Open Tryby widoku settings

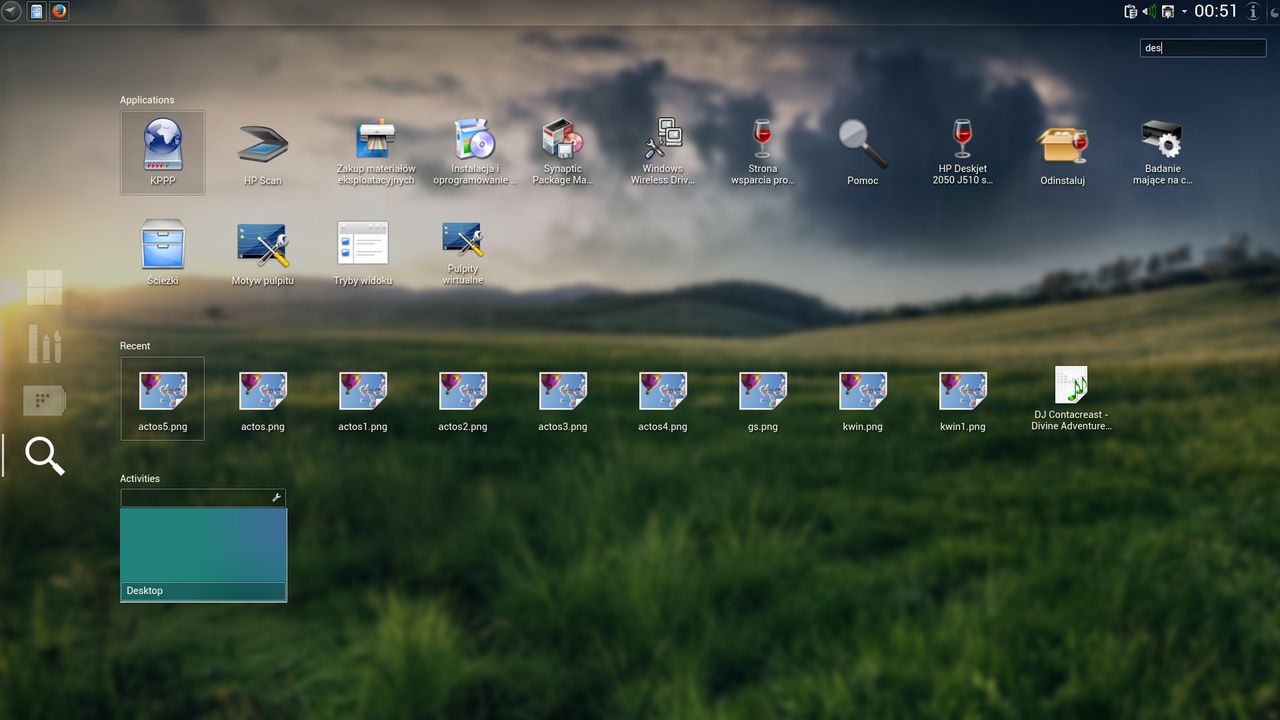[363, 252]
